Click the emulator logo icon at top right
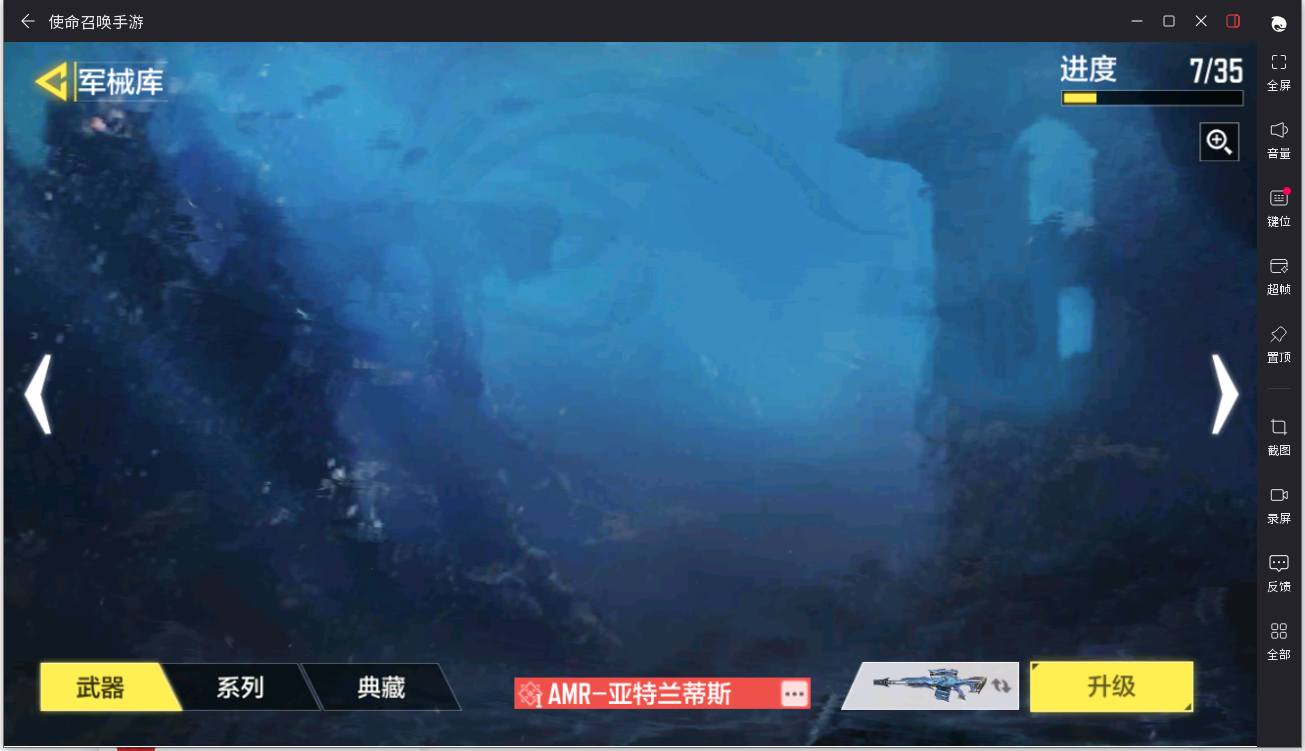 [x=1278, y=24]
